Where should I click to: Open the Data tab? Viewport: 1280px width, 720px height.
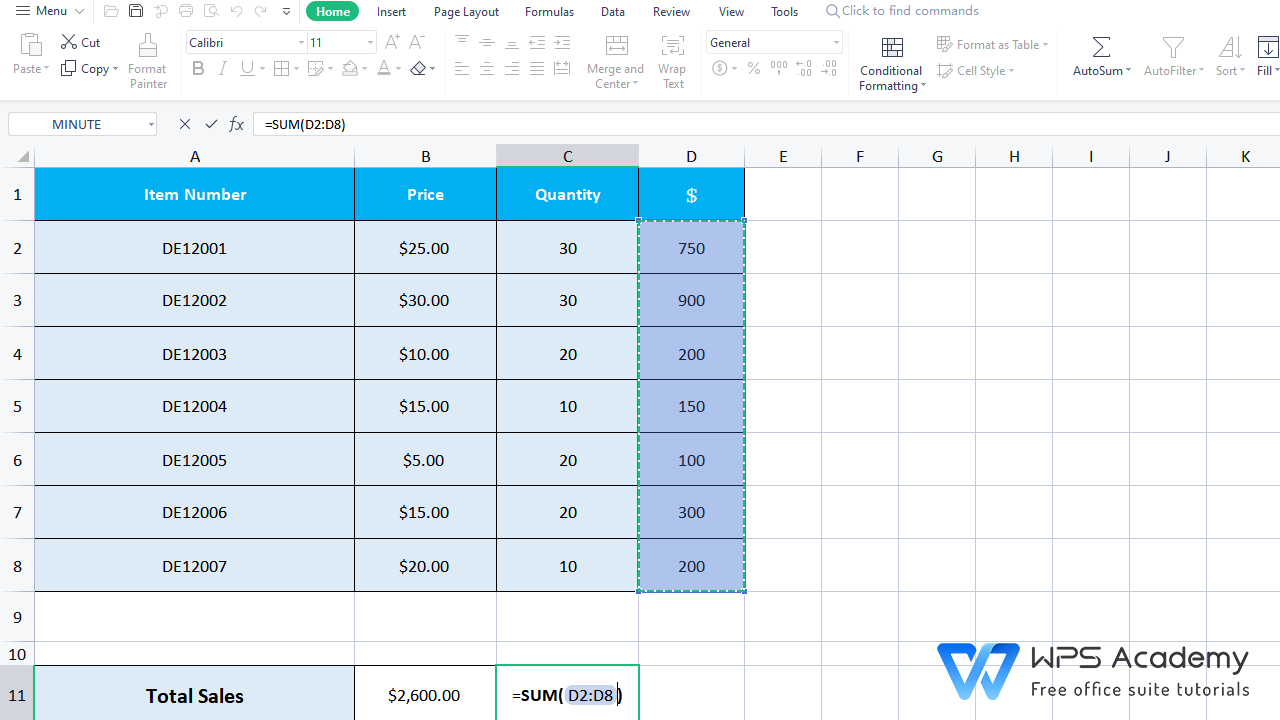coord(613,12)
